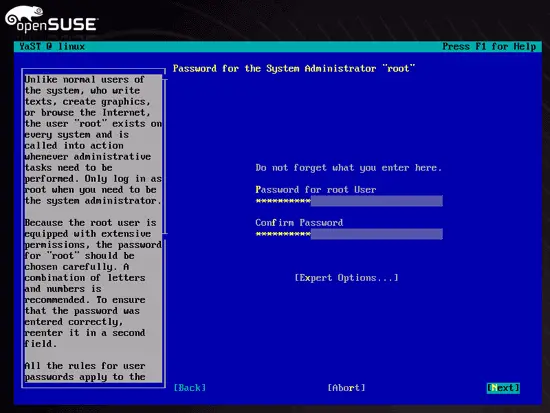Click help line 'chosen carefully. A'
The height and width of the screenshot is (413, 550).
(77, 267)
